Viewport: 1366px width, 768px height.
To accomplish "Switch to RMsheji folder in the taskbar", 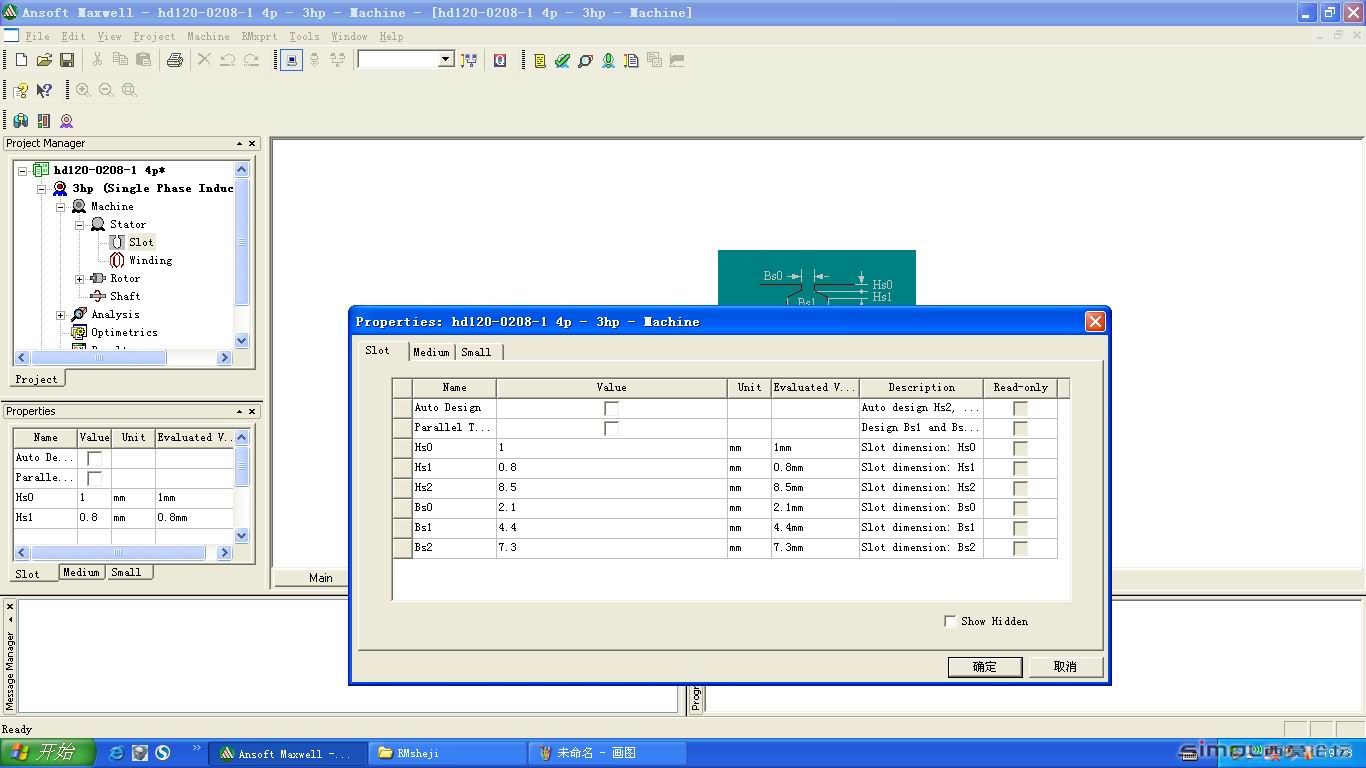I will [448, 753].
